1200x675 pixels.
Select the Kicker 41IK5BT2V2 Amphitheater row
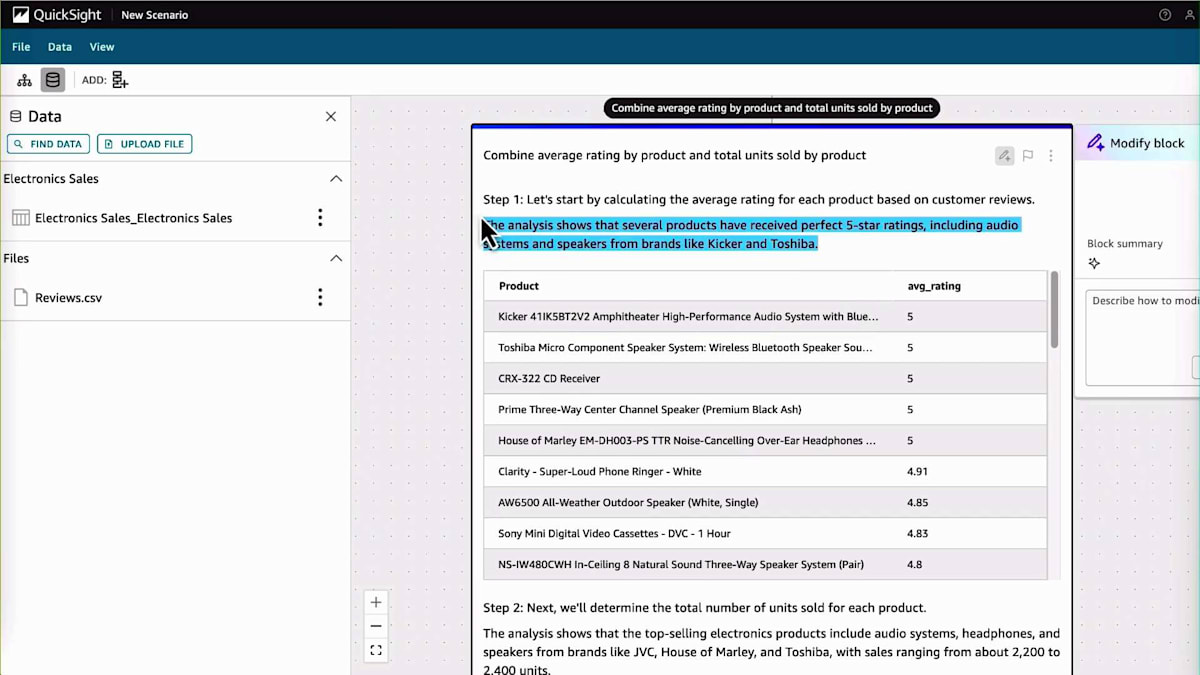click(x=765, y=317)
